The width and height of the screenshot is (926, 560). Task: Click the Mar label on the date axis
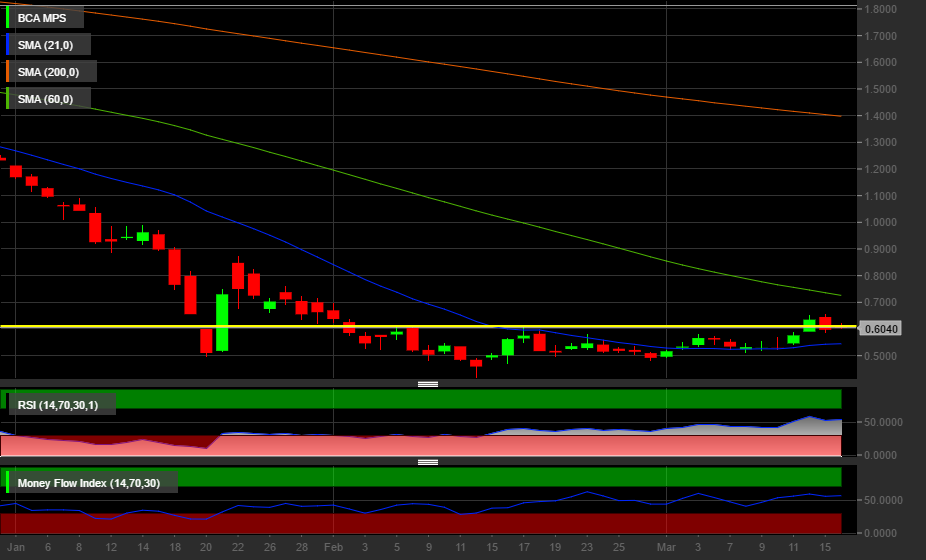pyautogui.click(x=666, y=547)
